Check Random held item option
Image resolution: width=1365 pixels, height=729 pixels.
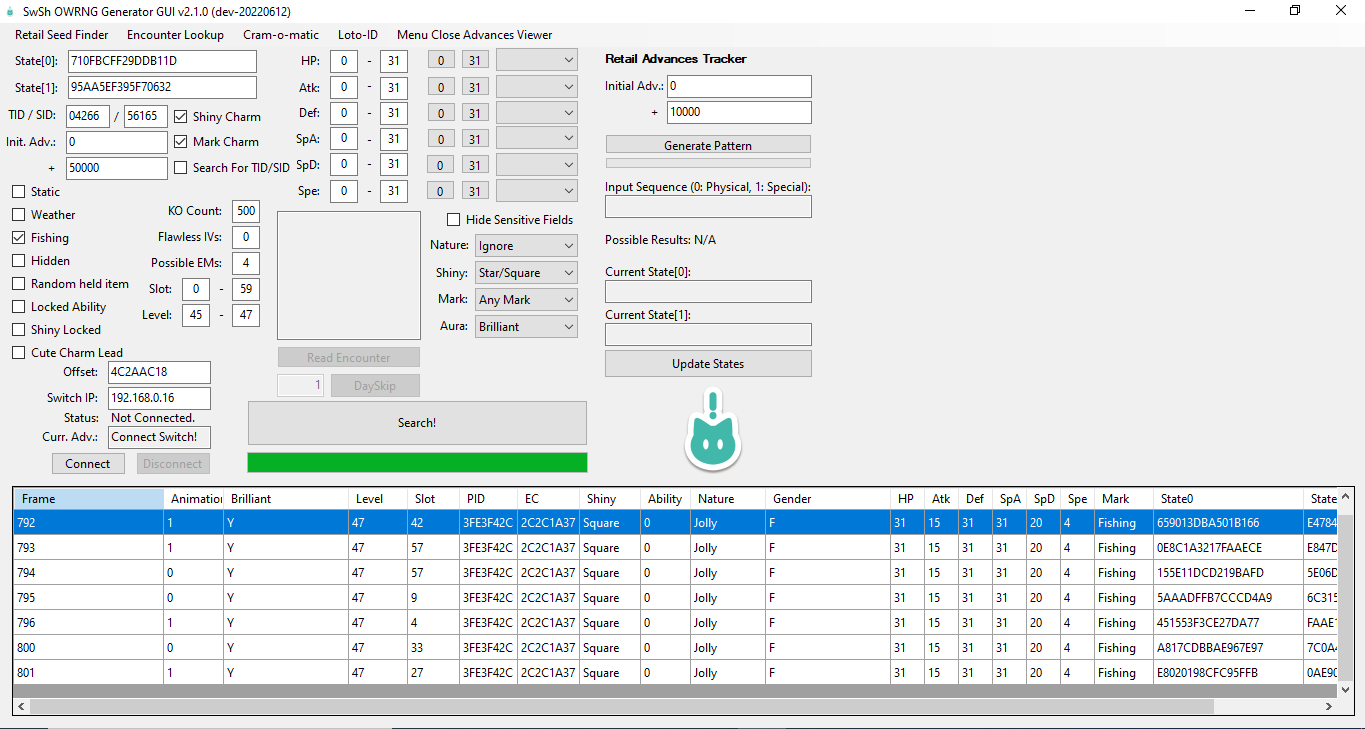(x=19, y=284)
